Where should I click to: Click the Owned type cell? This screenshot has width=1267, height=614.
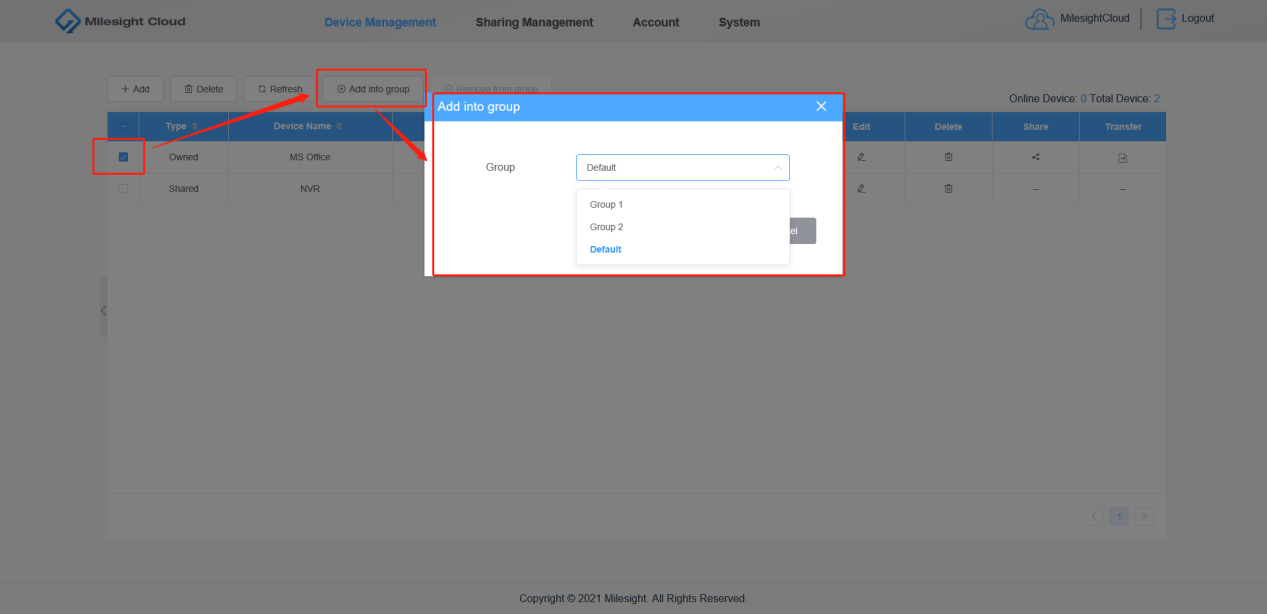[x=184, y=157]
